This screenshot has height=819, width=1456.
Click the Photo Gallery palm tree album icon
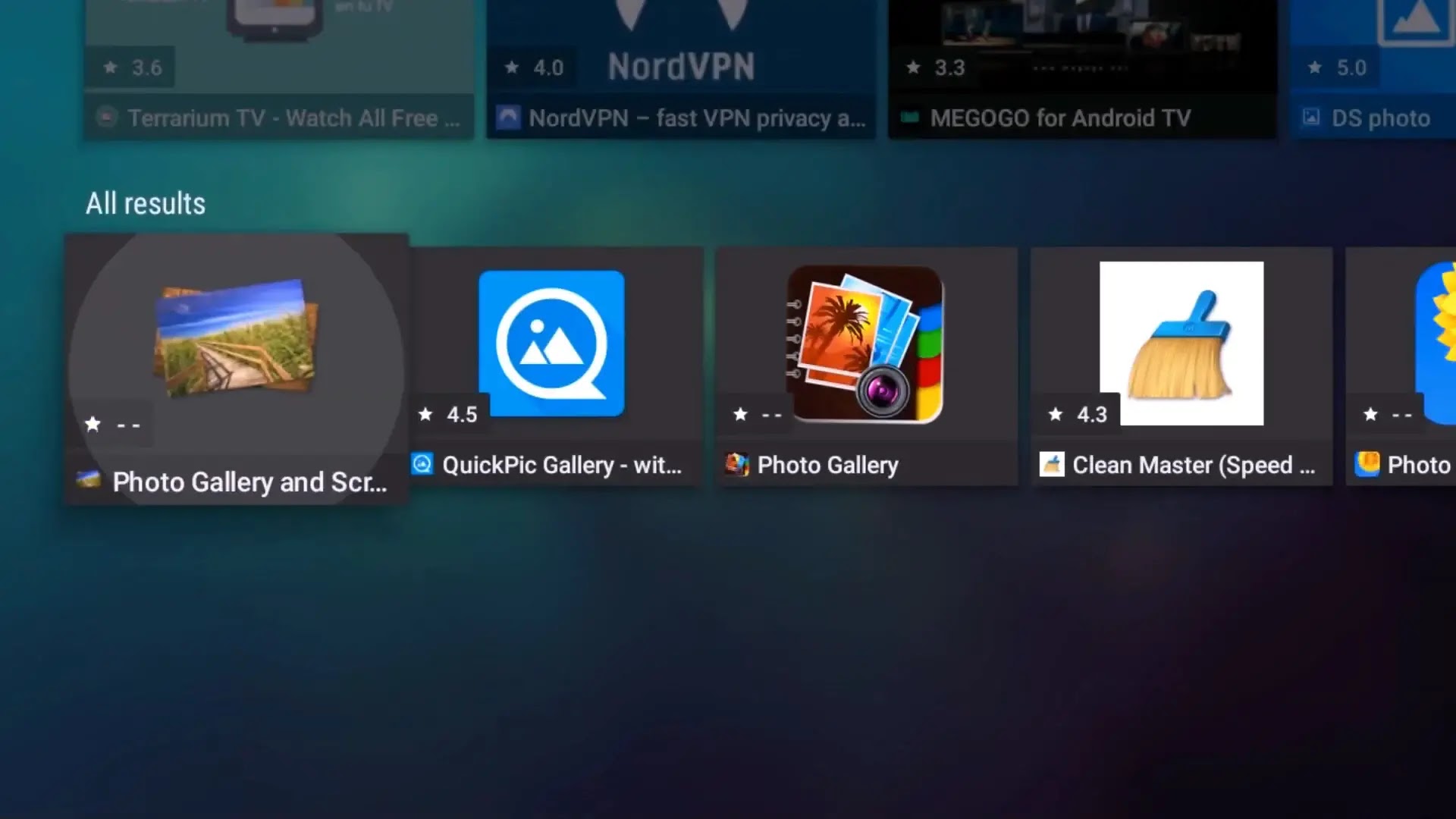(865, 344)
